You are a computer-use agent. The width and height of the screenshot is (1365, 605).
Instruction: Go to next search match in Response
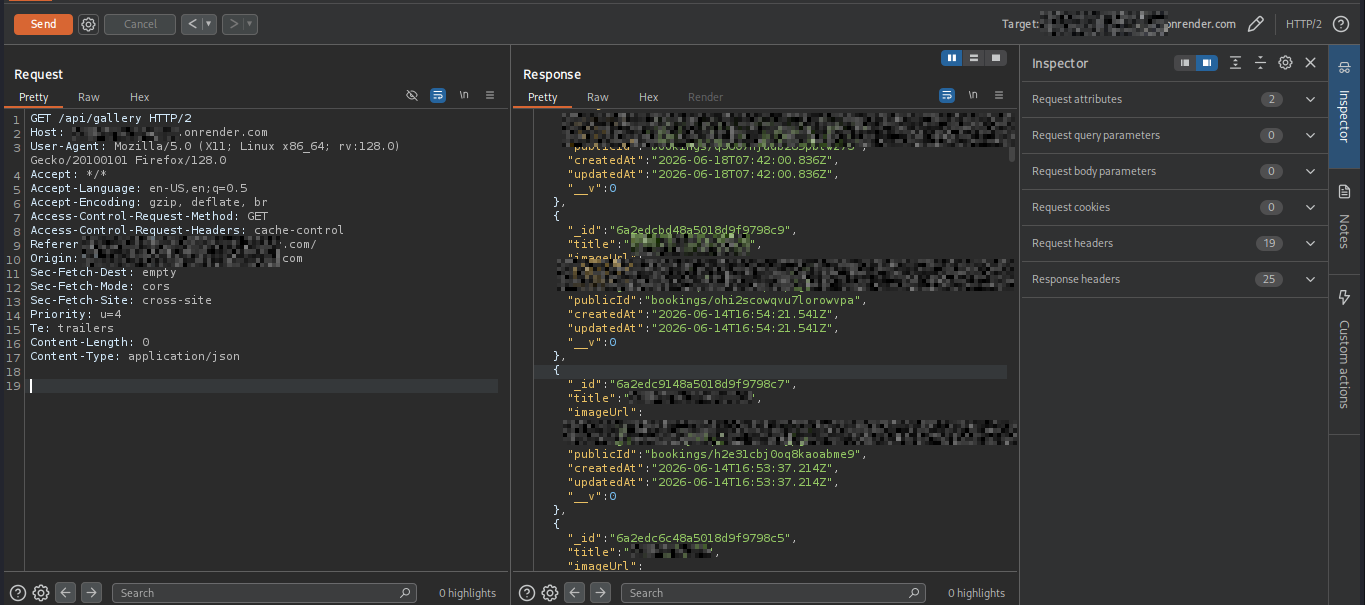pyautogui.click(x=600, y=593)
